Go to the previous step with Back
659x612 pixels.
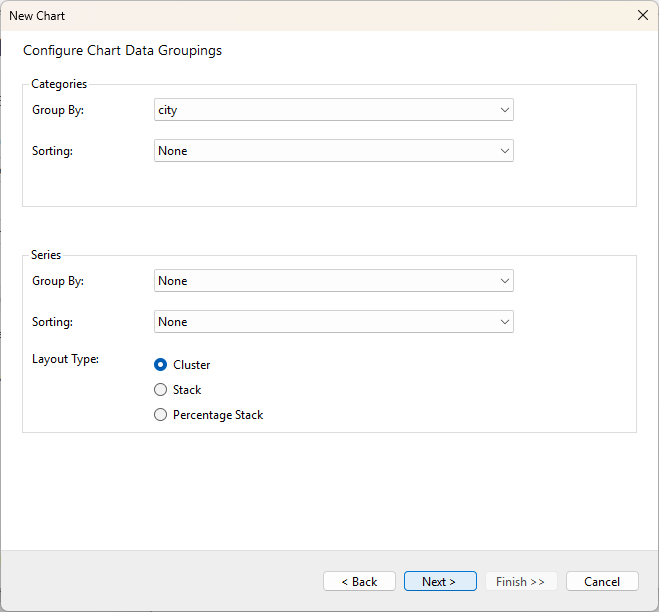tap(359, 581)
